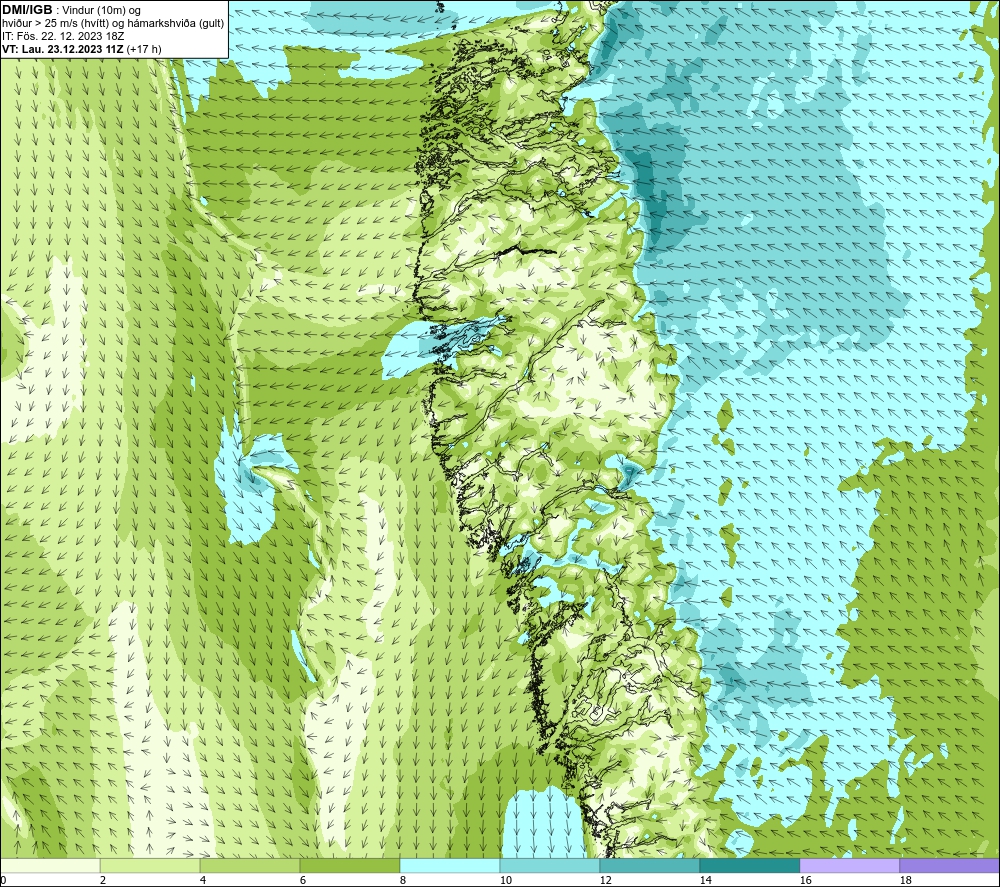Click the '18' label on wind scale
Screen dimensions: 1000x887
[x=905, y=881]
